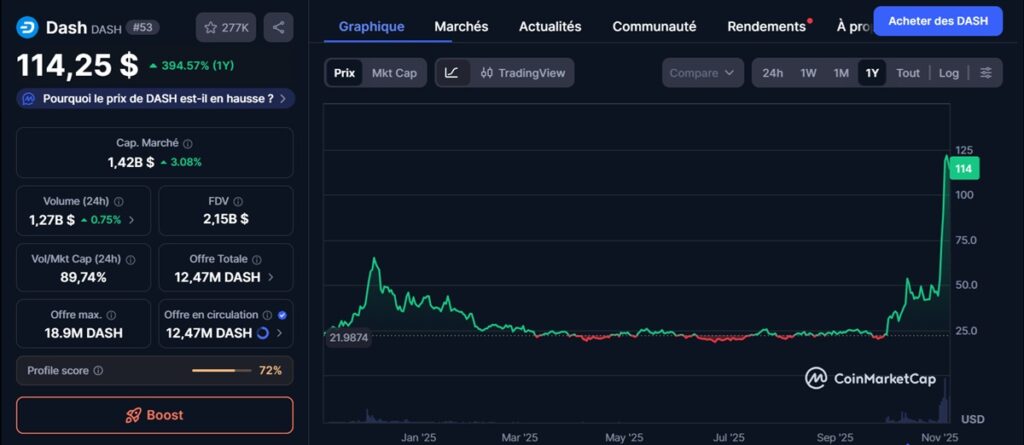
Task: Open Pourquoi le prix de DASH question
Action: [155, 99]
